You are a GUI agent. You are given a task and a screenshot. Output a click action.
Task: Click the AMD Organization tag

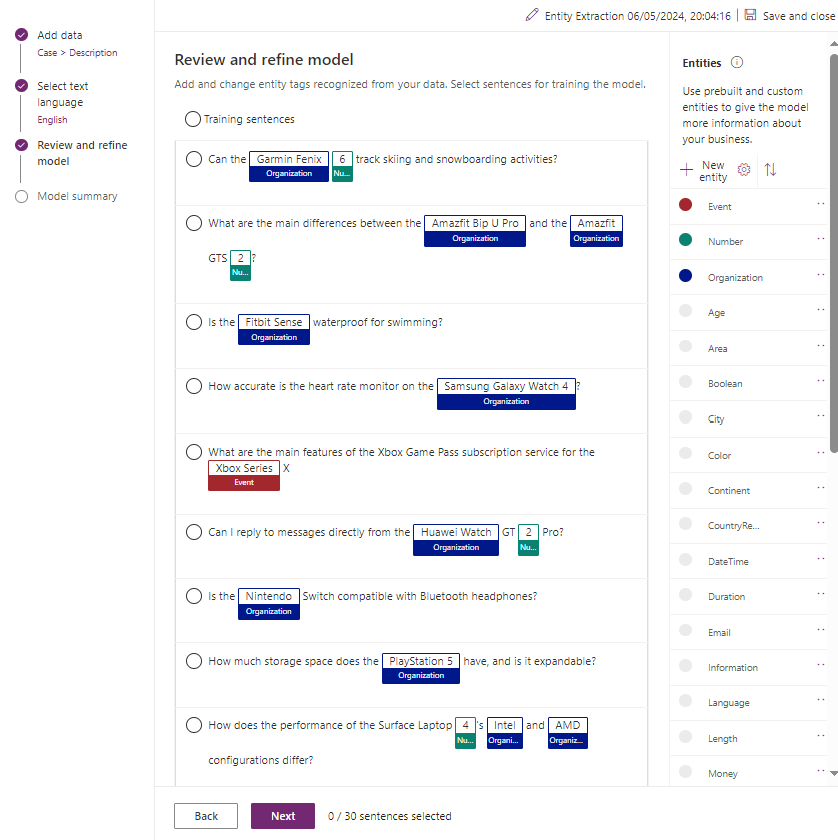pyautogui.click(x=567, y=732)
